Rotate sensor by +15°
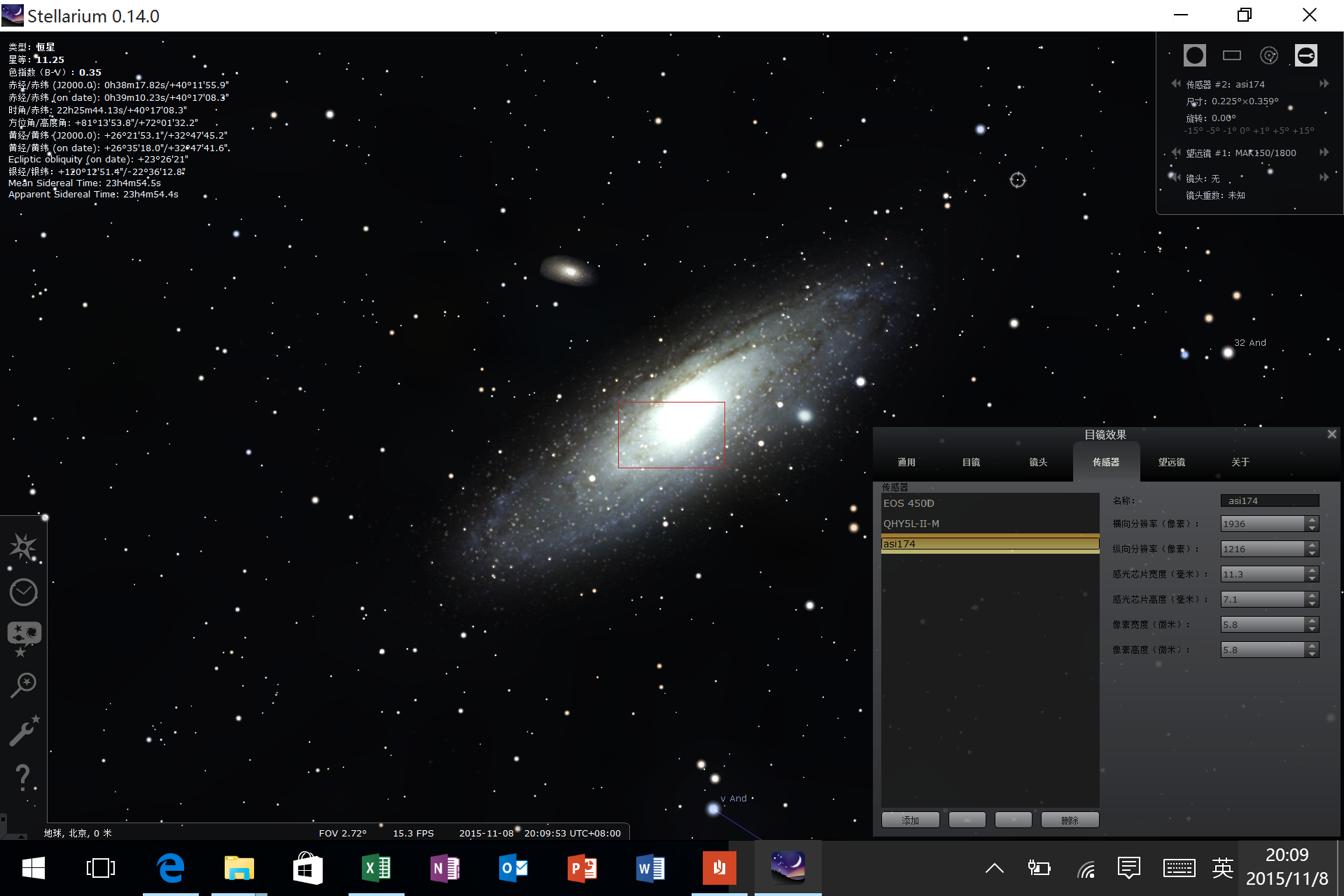 pos(1303,131)
